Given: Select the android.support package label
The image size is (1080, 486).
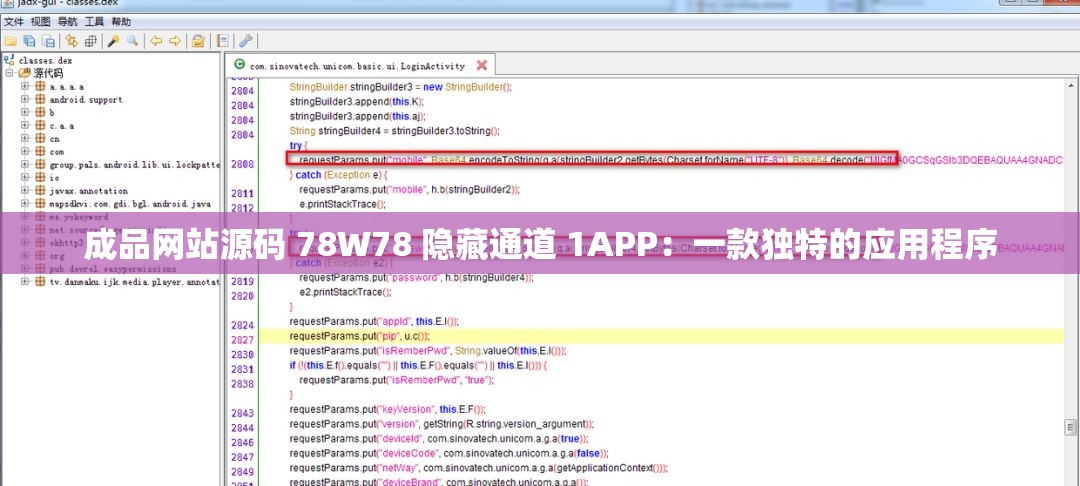Looking at the screenshot, I should point(86,100).
